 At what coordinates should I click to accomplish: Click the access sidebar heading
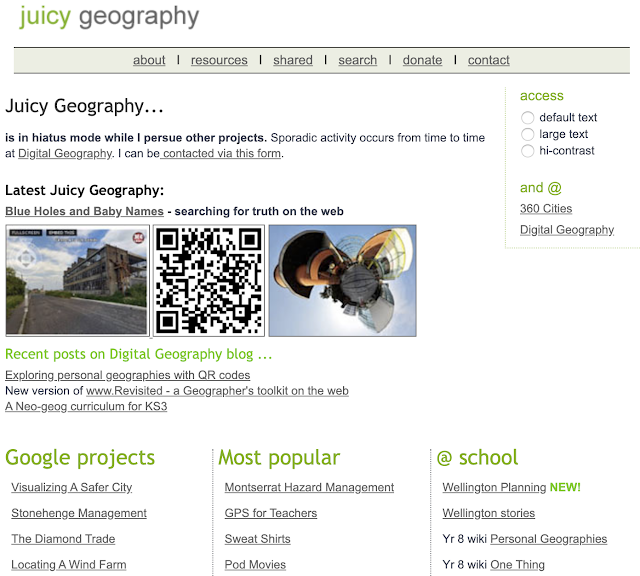tap(542, 96)
